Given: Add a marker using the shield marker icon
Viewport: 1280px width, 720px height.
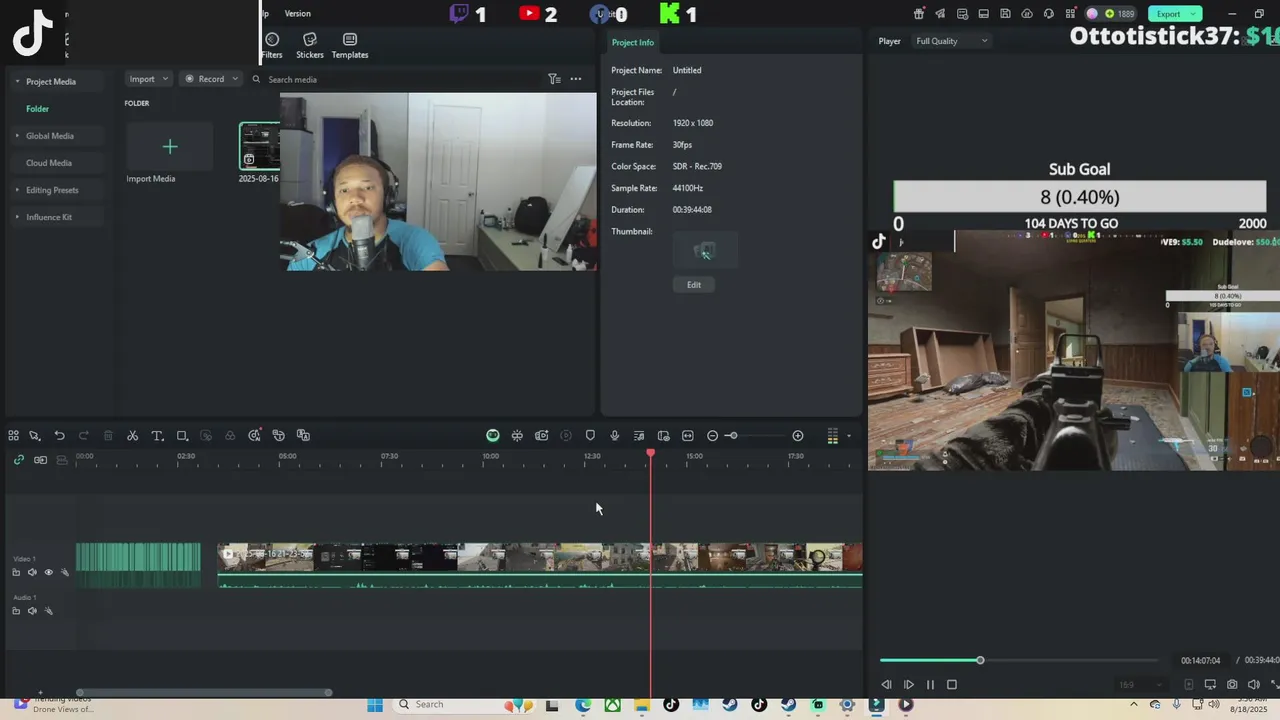Looking at the screenshot, I should pyautogui.click(x=590, y=436).
